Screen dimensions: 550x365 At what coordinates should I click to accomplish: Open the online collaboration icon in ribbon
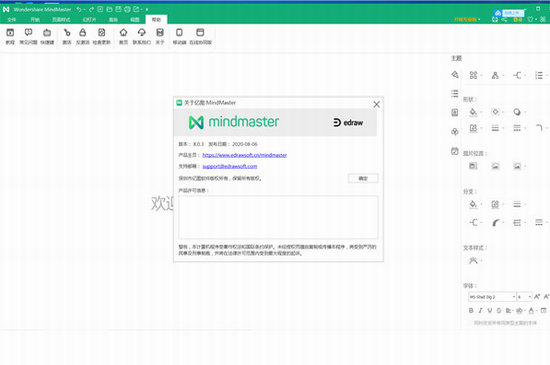(200, 36)
